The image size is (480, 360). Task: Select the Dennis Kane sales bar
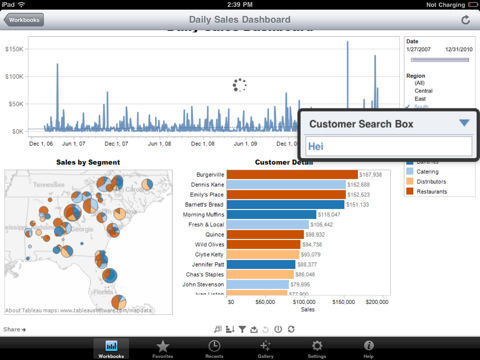[x=286, y=184]
